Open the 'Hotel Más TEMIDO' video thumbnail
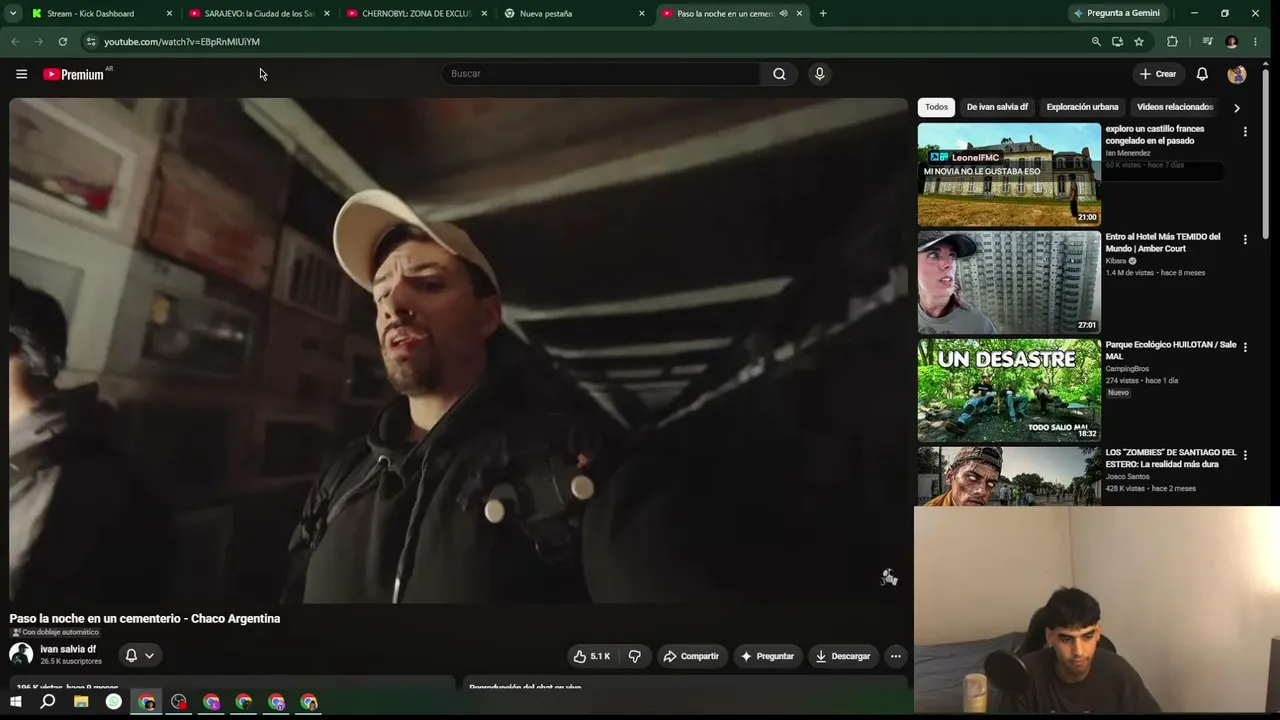 click(x=1009, y=282)
